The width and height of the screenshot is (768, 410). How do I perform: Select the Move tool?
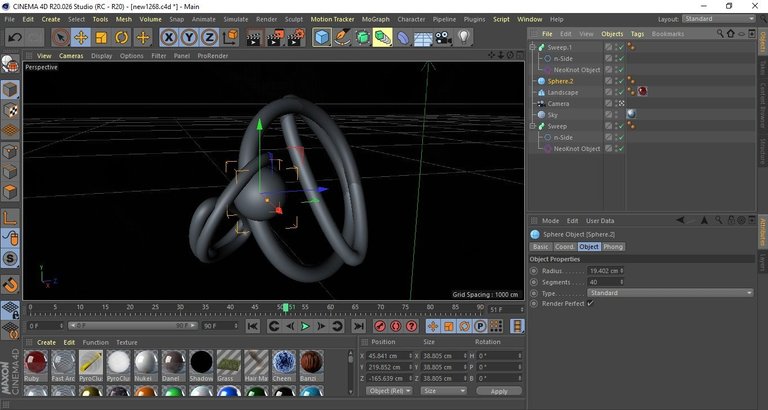point(81,38)
